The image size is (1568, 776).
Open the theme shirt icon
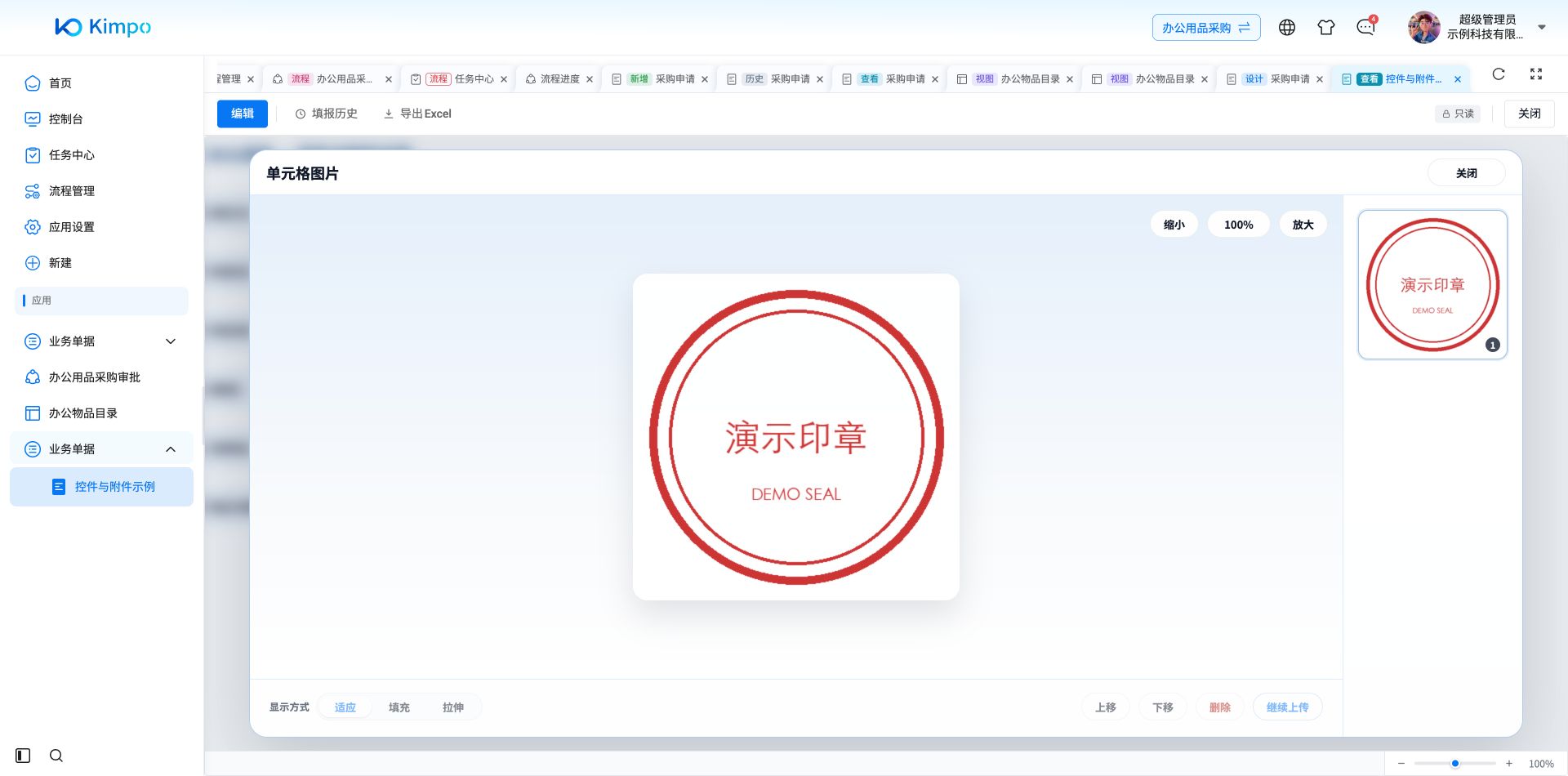[1326, 28]
